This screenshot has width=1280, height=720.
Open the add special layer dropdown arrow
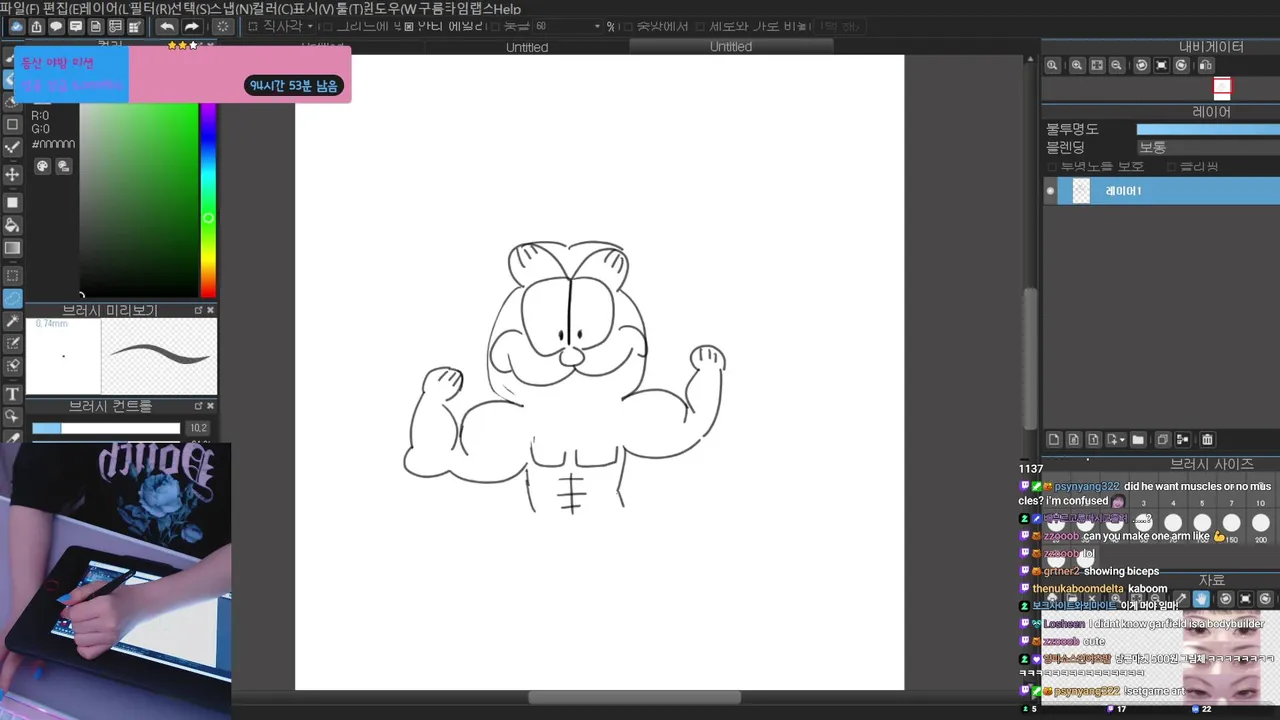click(1122, 439)
